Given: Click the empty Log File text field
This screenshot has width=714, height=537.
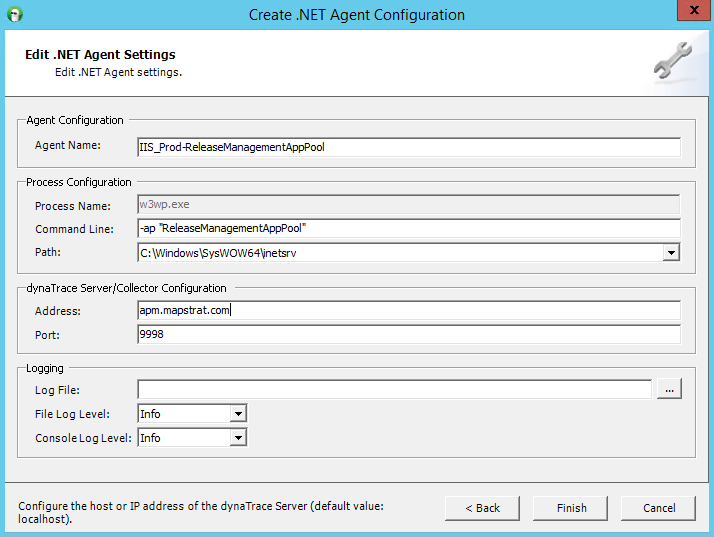Looking at the screenshot, I should 394,390.
